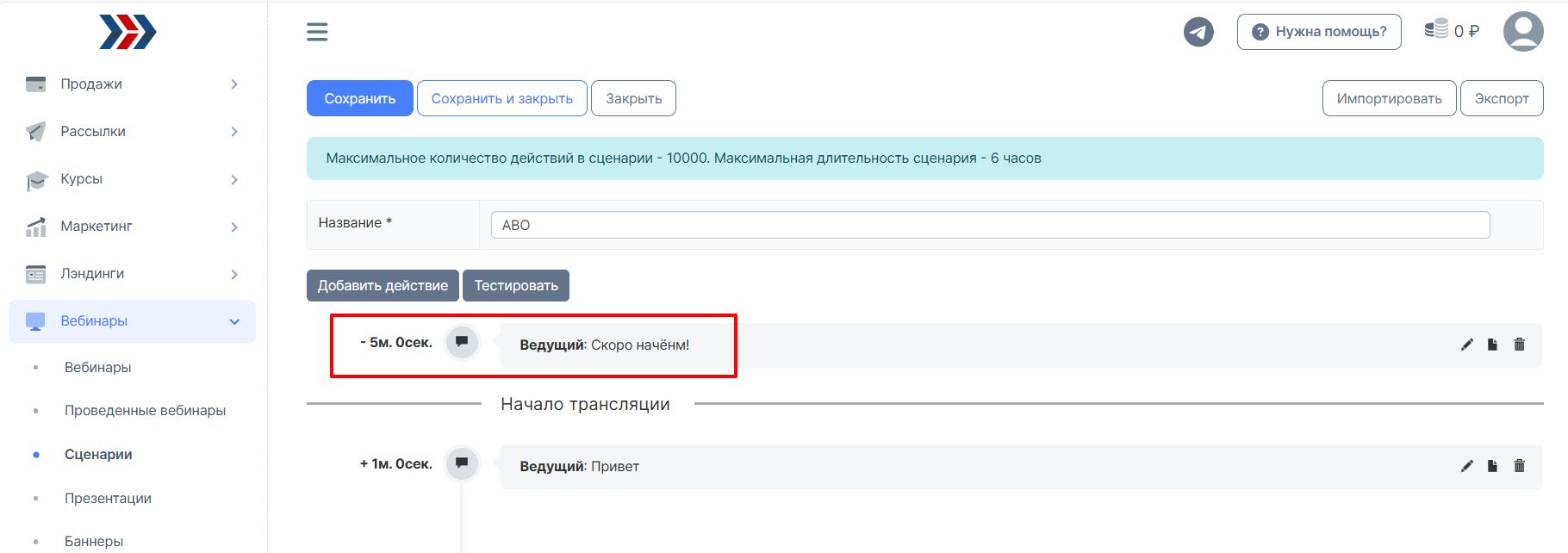Image resolution: width=1568 pixels, height=553 pixels.
Task: Edit the 'Привет' action with pencil
Action: pyautogui.click(x=1466, y=466)
